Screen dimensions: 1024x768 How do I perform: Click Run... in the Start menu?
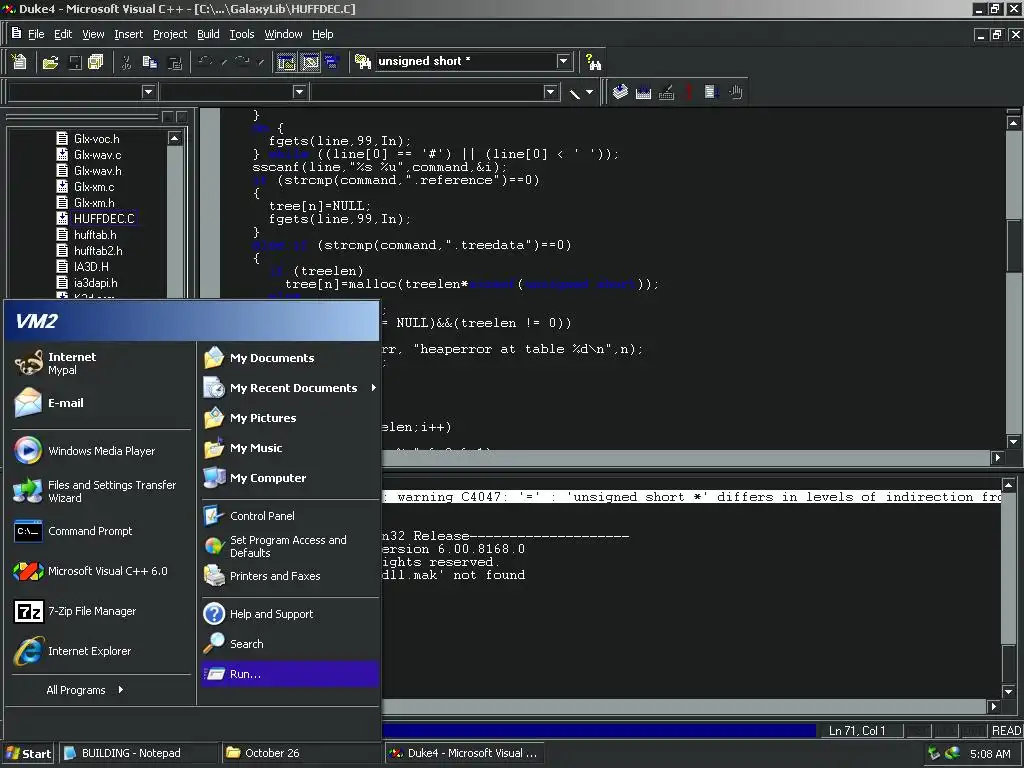[x=290, y=674]
